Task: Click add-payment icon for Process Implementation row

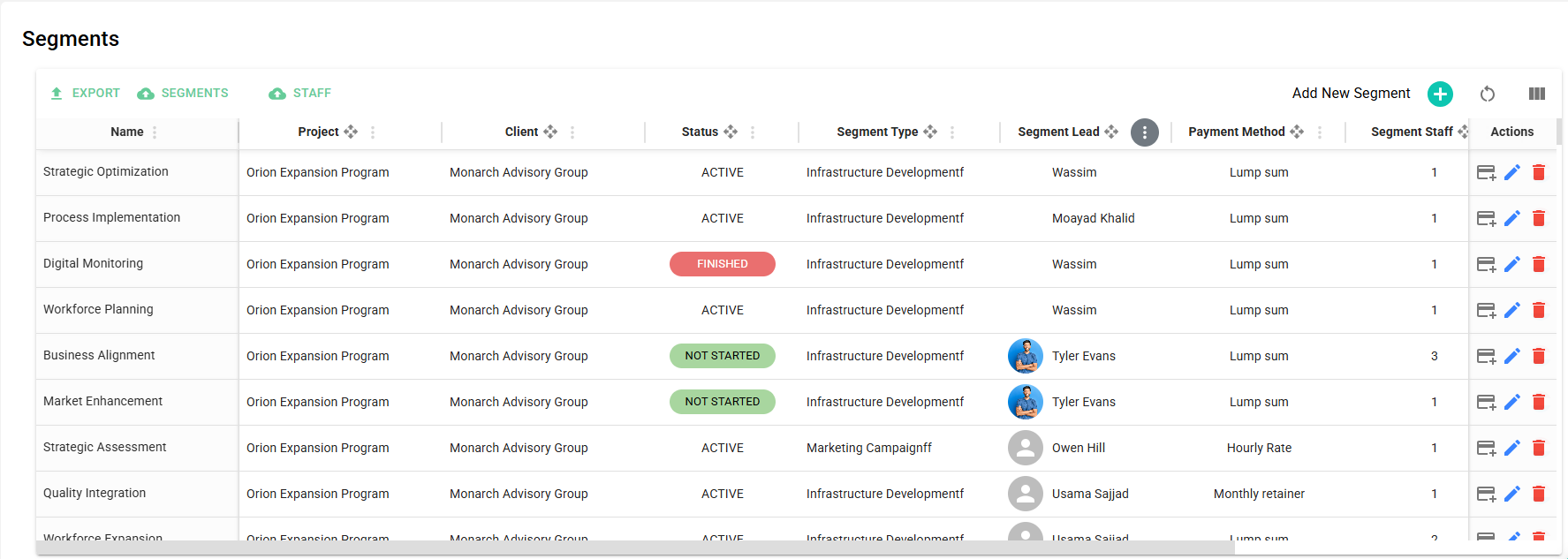Action: pyautogui.click(x=1486, y=218)
